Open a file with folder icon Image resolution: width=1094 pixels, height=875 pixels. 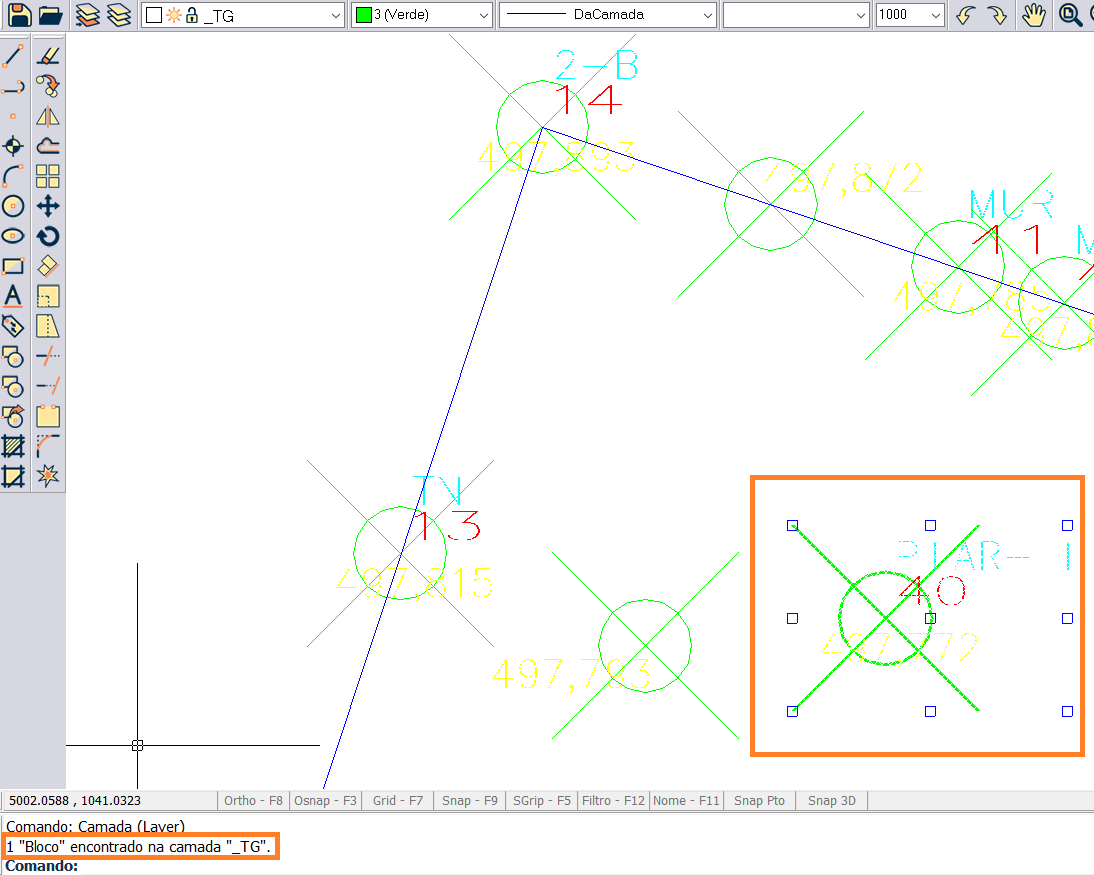pos(50,15)
